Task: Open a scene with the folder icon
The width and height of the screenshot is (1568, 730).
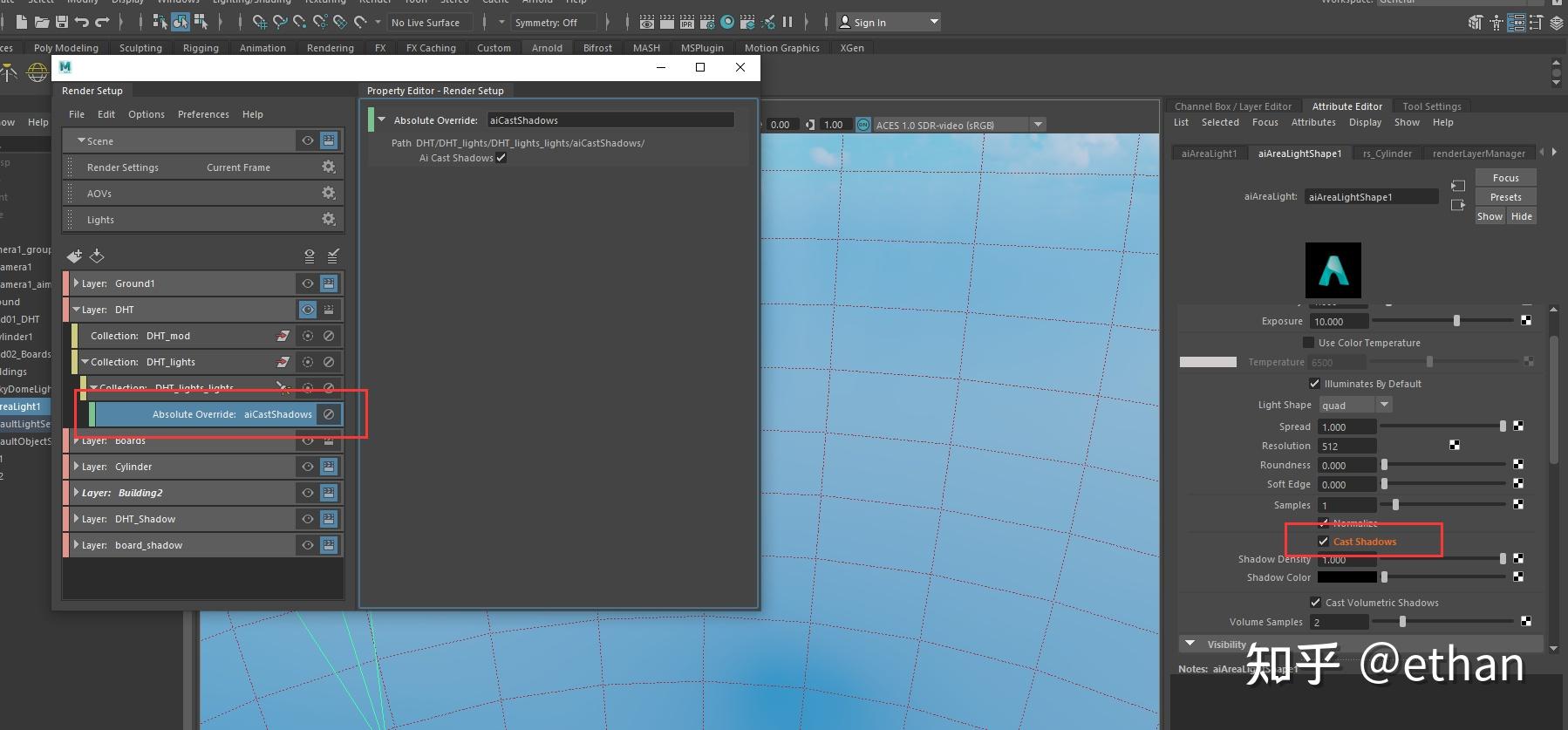Action: coord(41,22)
